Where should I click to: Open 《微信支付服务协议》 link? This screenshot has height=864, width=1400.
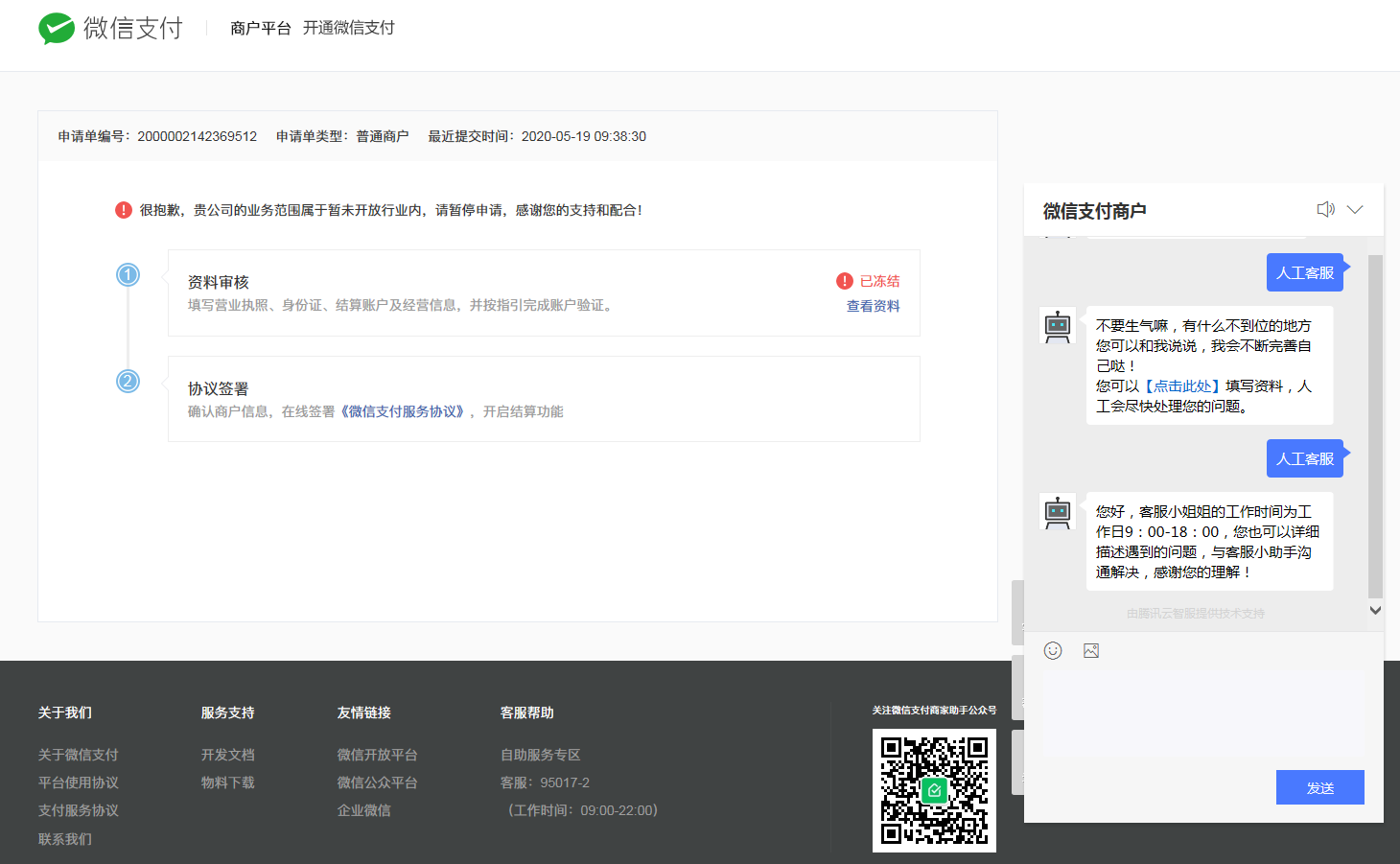403,411
